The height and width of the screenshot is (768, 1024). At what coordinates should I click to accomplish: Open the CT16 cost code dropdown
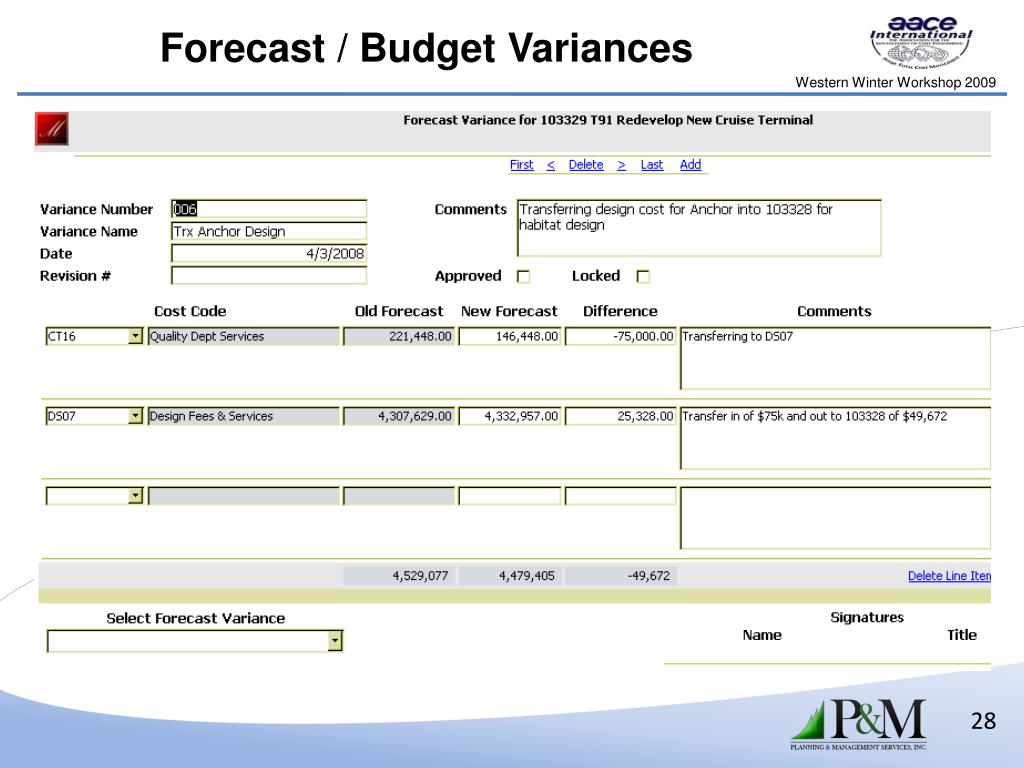point(135,336)
